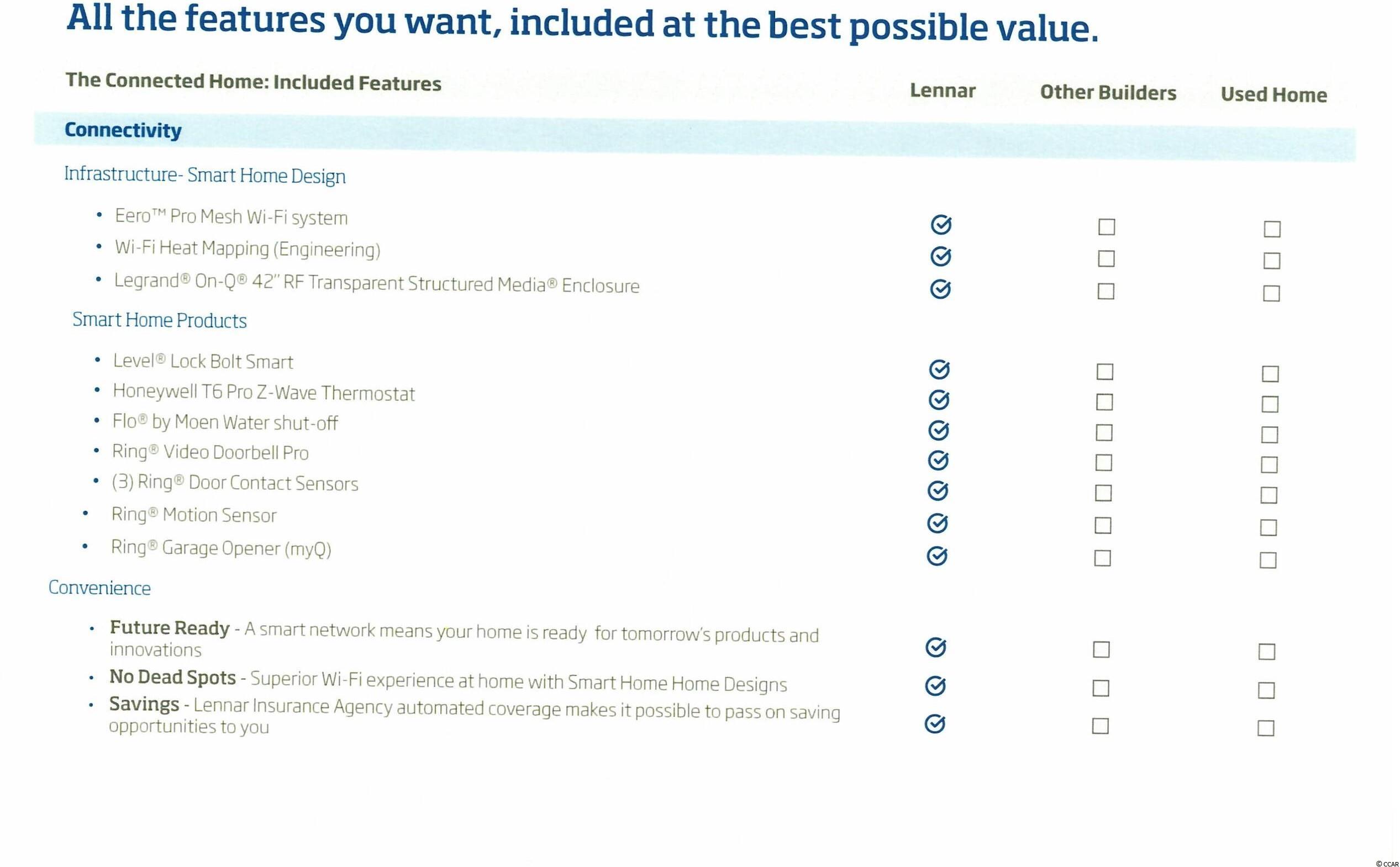Click Lennar checkmark for Ring Video Doorbell Pro
This screenshot has width=1400, height=867.
[938, 461]
